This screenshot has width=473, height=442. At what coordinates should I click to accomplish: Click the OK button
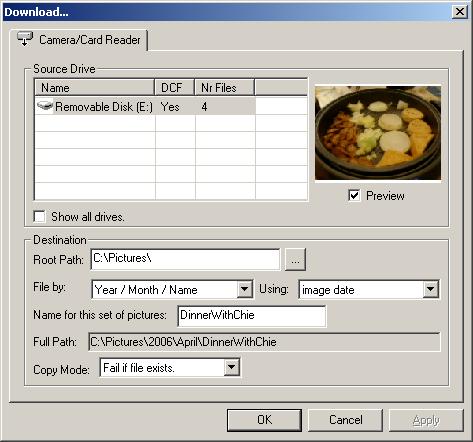[264, 420]
